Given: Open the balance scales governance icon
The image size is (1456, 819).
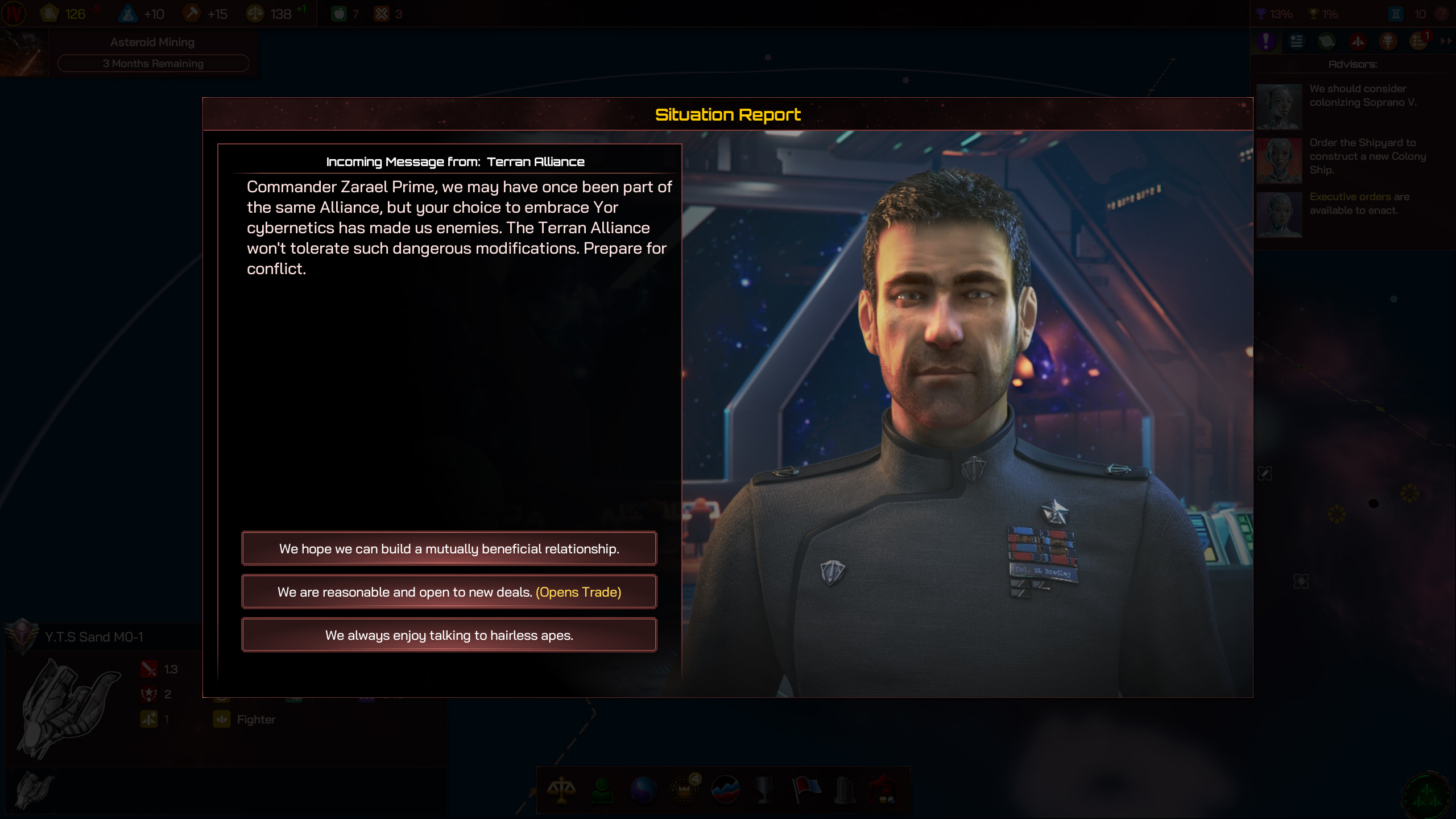Looking at the screenshot, I should (561, 790).
